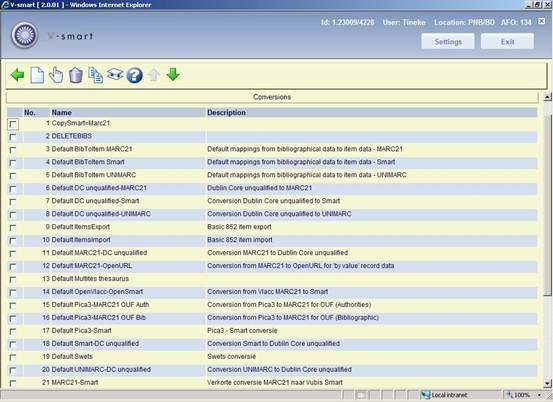553x402 pixels.
Task: Open Default OpenVlacc-OpenSmart entry
Action: tap(97, 292)
